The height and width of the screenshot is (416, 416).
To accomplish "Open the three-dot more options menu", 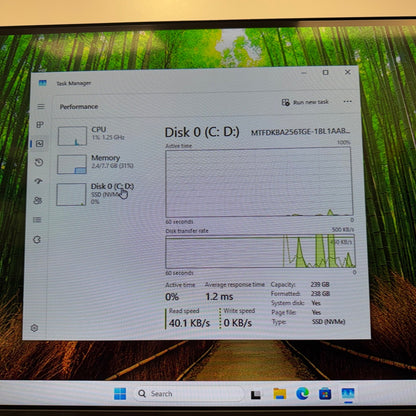I will point(347,101).
